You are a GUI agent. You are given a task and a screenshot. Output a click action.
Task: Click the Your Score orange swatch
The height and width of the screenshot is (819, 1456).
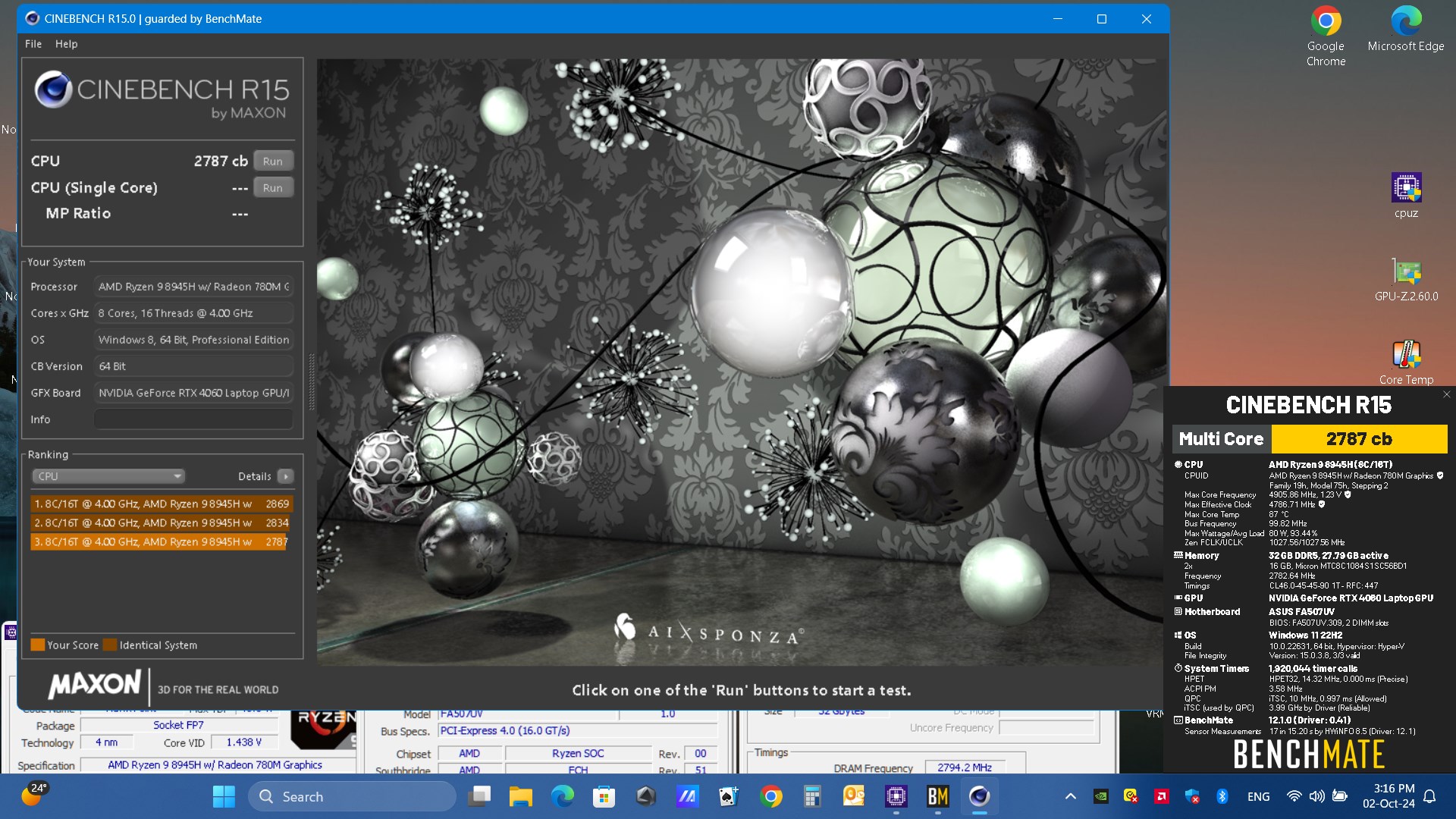click(x=37, y=645)
